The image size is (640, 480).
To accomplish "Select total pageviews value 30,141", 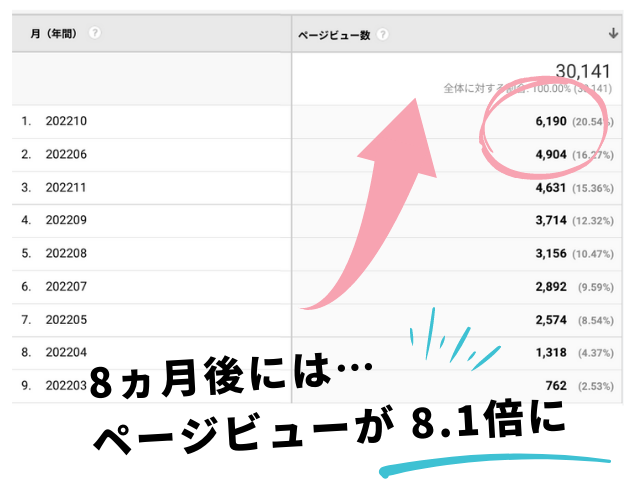I will (x=583, y=71).
